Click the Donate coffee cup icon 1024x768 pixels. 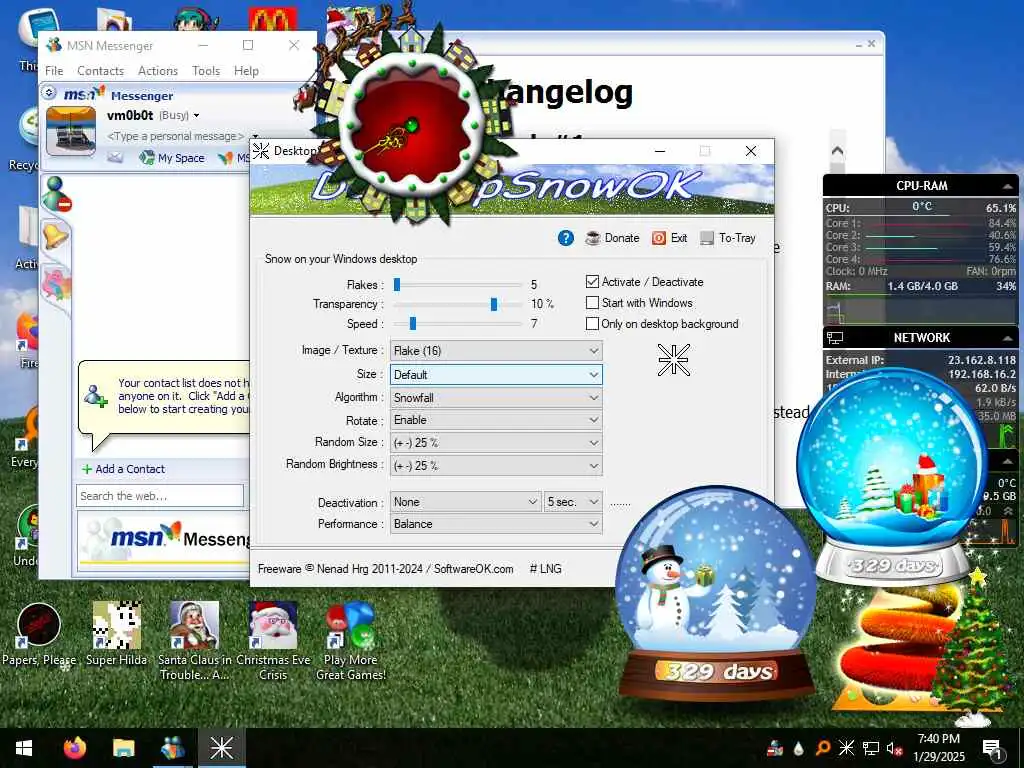592,238
